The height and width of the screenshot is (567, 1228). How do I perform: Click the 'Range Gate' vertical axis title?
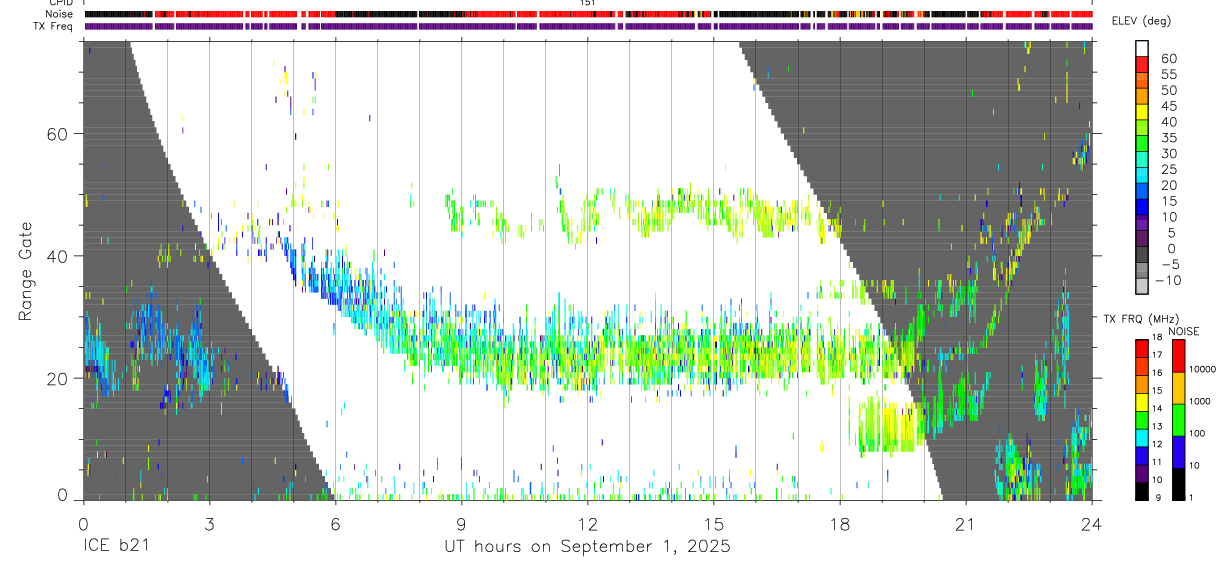pos(25,271)
